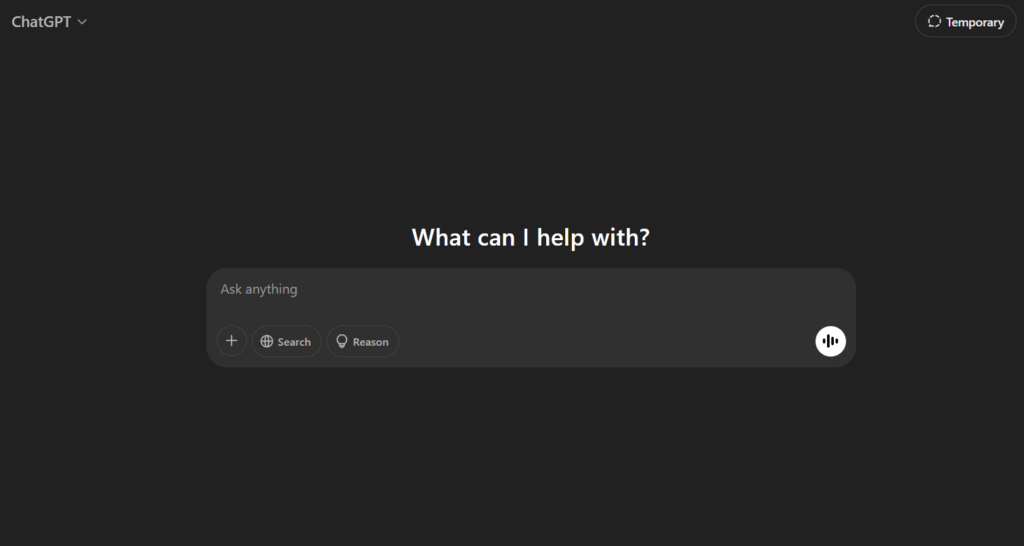Enable the Reason mode toggle

tap(363, 342)
